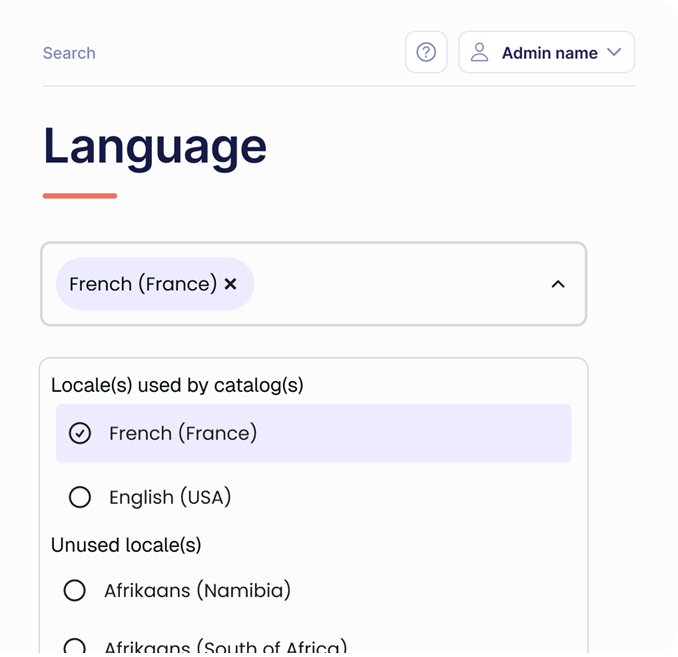The height and width of the screenshot is (657, 678).
Task: Click inside the language multiselect box
Action: [400, 284]
